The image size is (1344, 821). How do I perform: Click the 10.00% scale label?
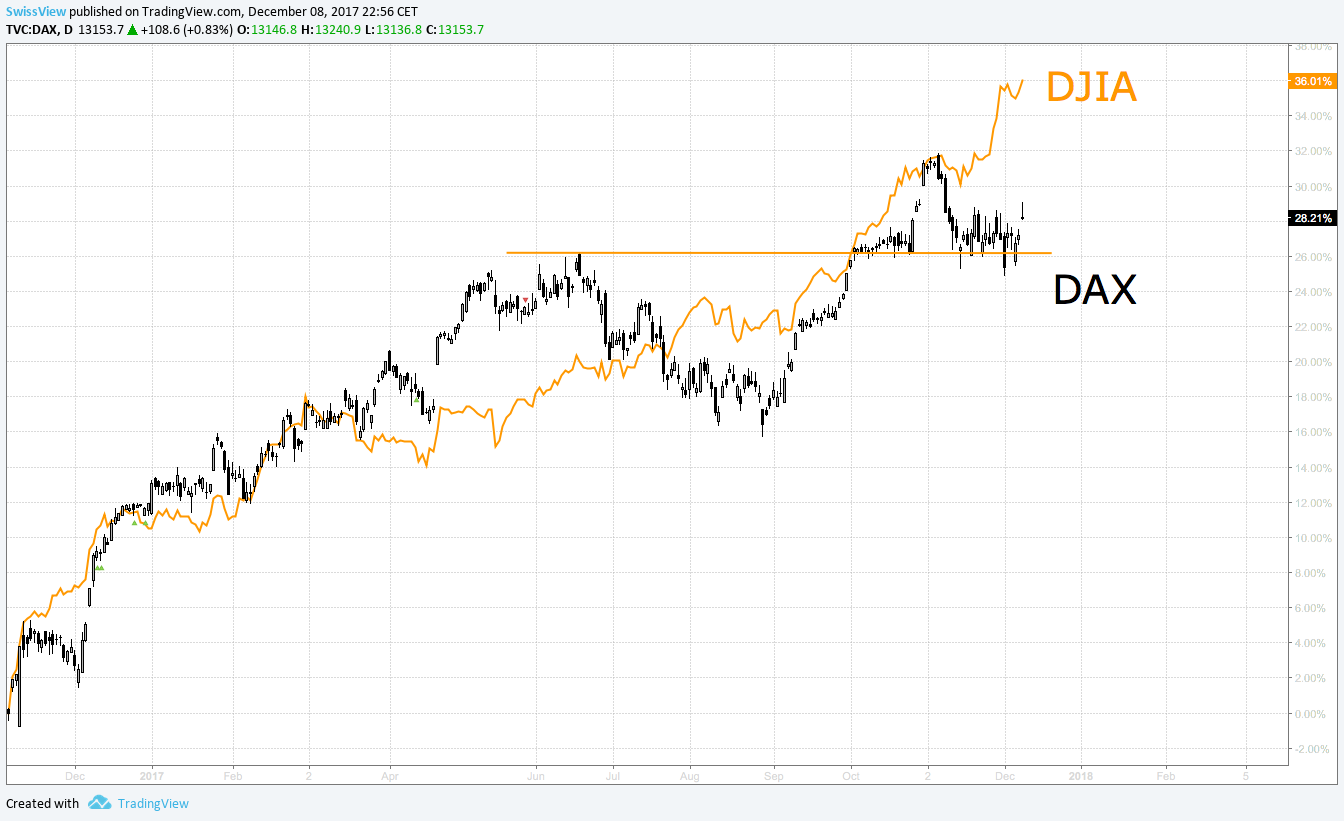point(1312,538)
